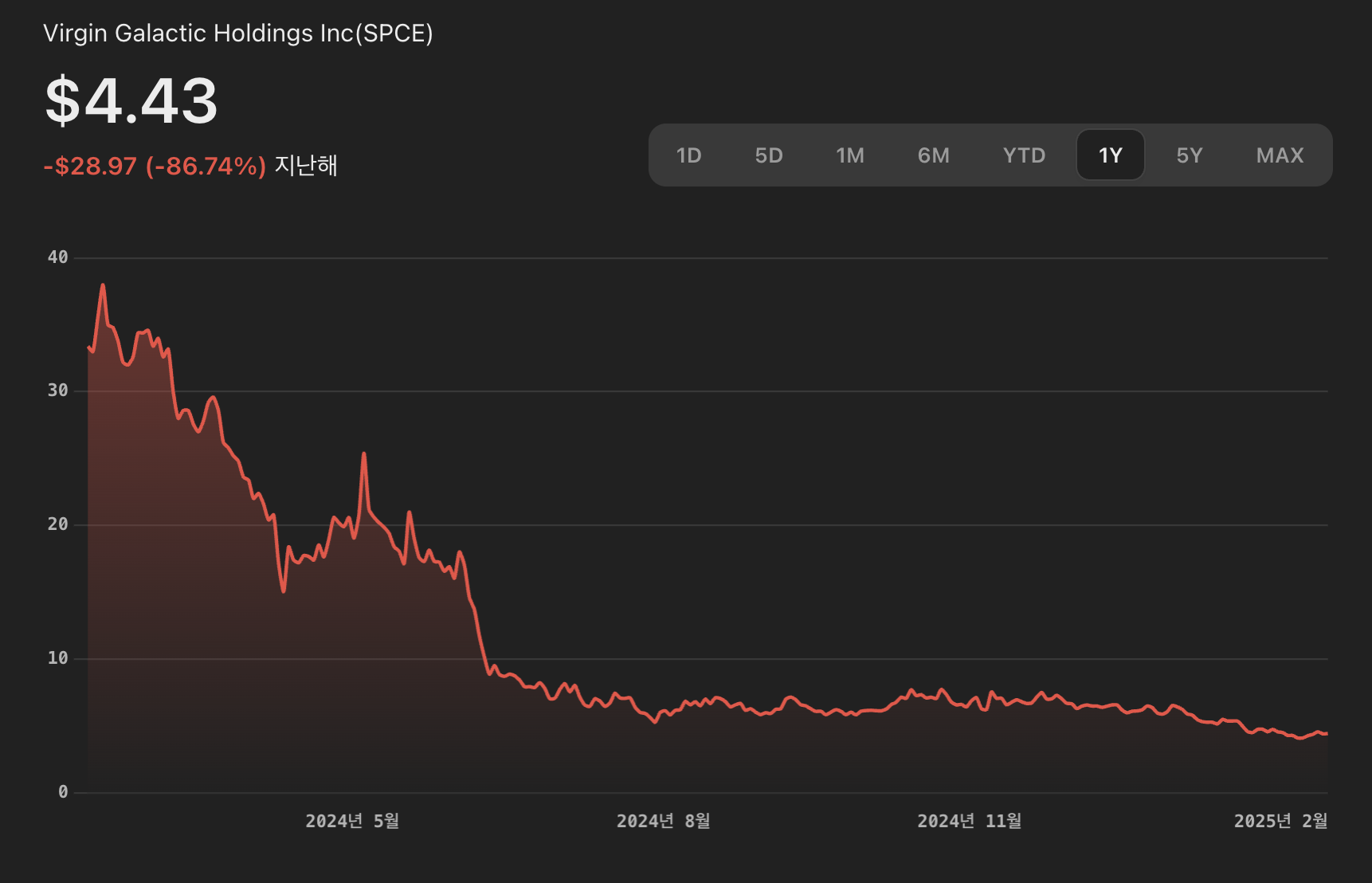
Task: Click the 2024년 11월 x-axis label
Action: (x=969, y=821)
